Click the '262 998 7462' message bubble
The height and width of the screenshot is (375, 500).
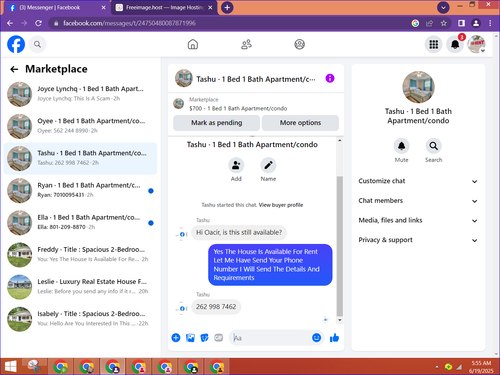[216, 307]
